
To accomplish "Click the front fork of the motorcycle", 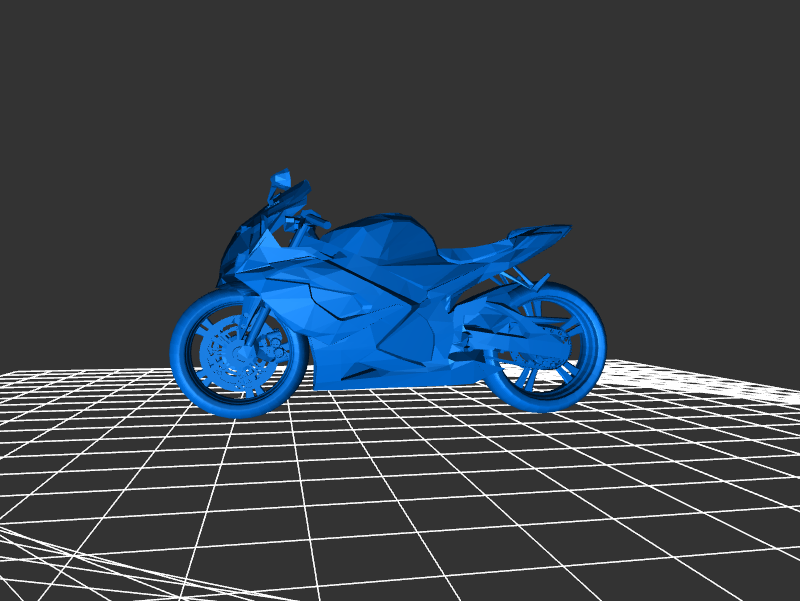I will pyautogui.click(x=257, y=318).
